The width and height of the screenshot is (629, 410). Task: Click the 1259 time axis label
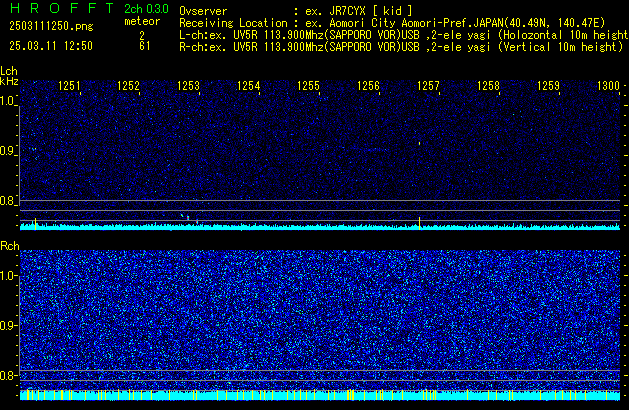(x=548, y=86)
